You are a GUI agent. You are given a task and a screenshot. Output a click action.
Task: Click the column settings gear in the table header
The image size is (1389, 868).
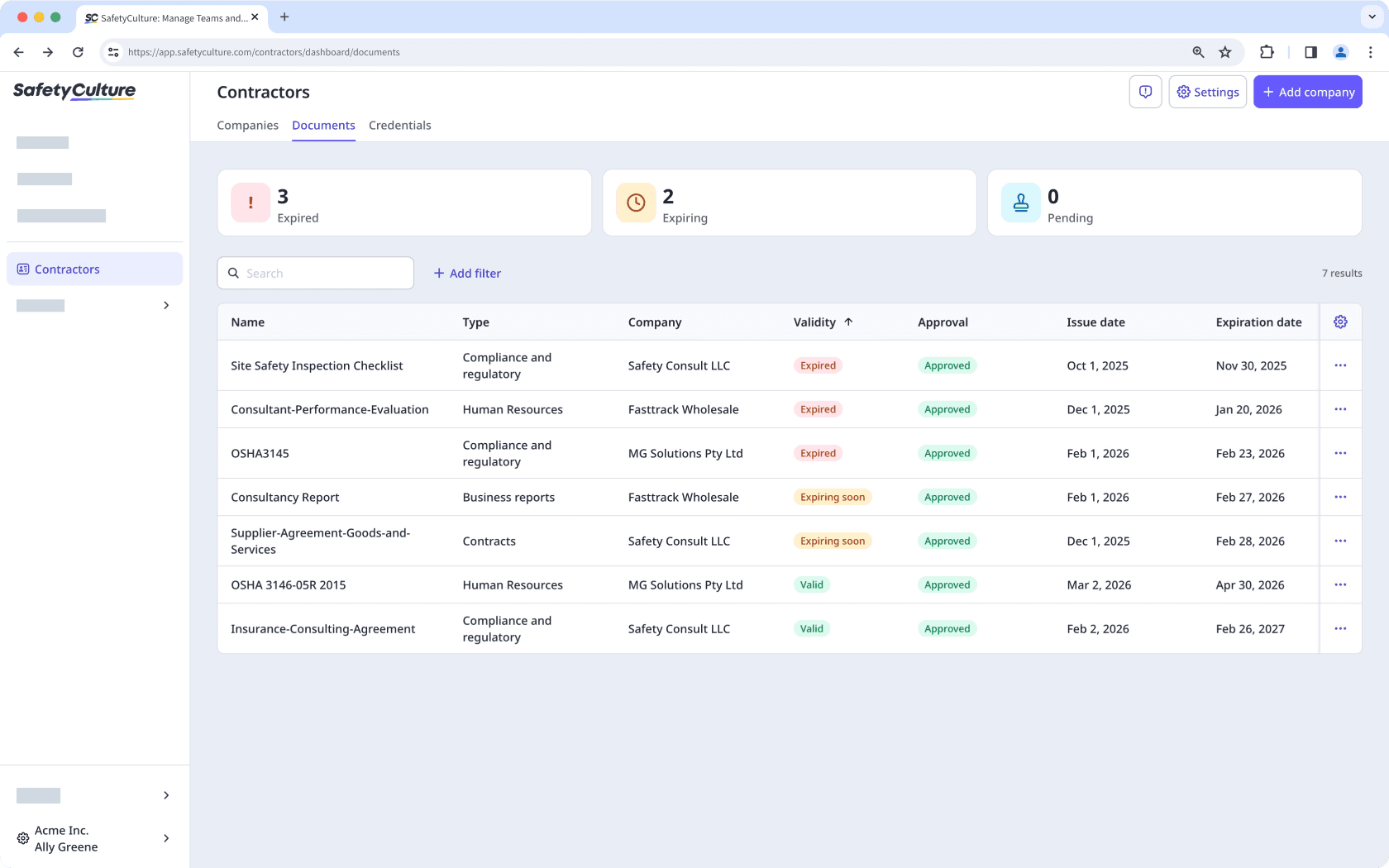click(1340, 322)
